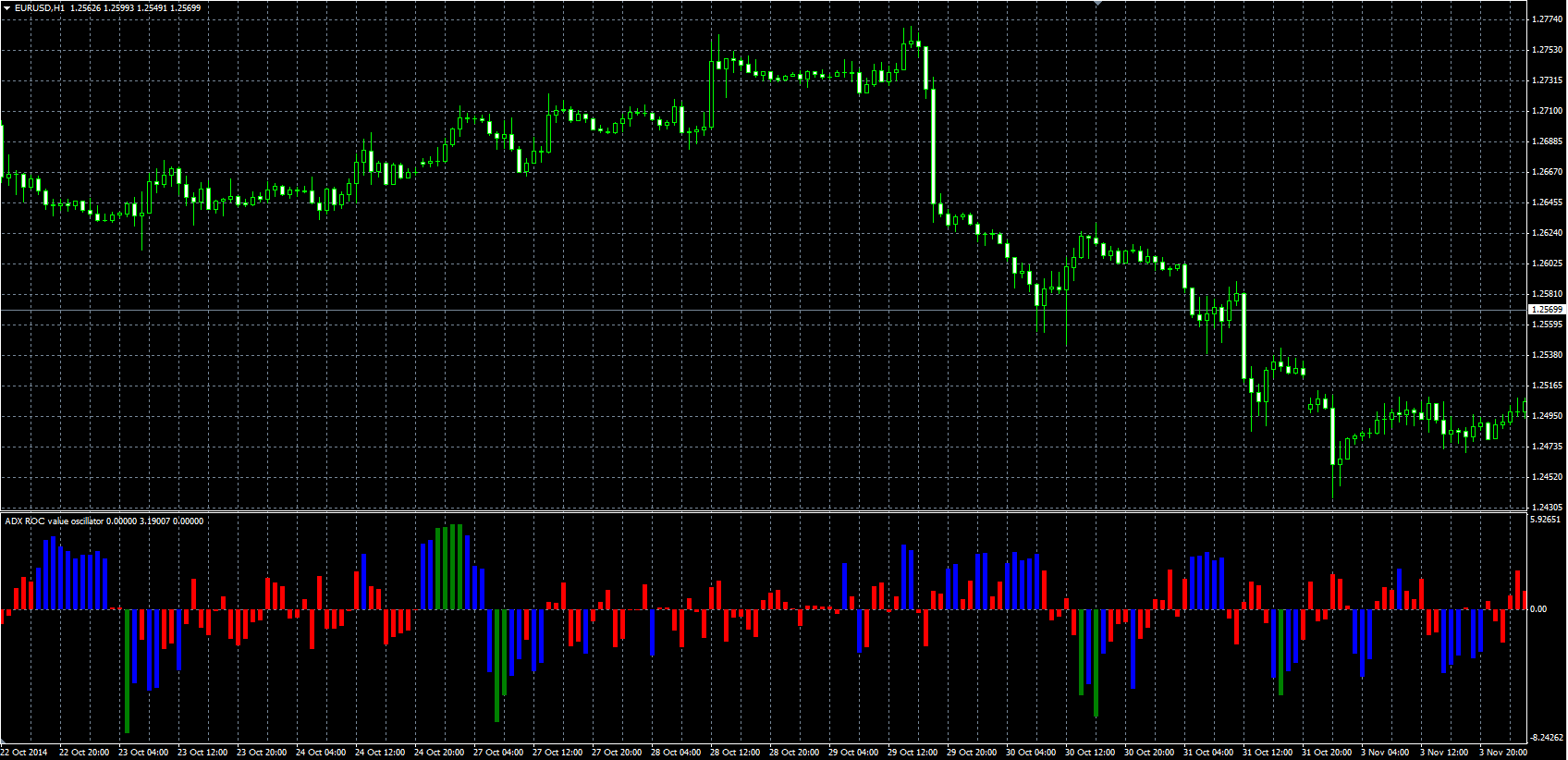Image resolution: width=1568 pixels, height=760 pixels.
Task: Click the 1.25165 price scale label
Action: pos(1548,386)
